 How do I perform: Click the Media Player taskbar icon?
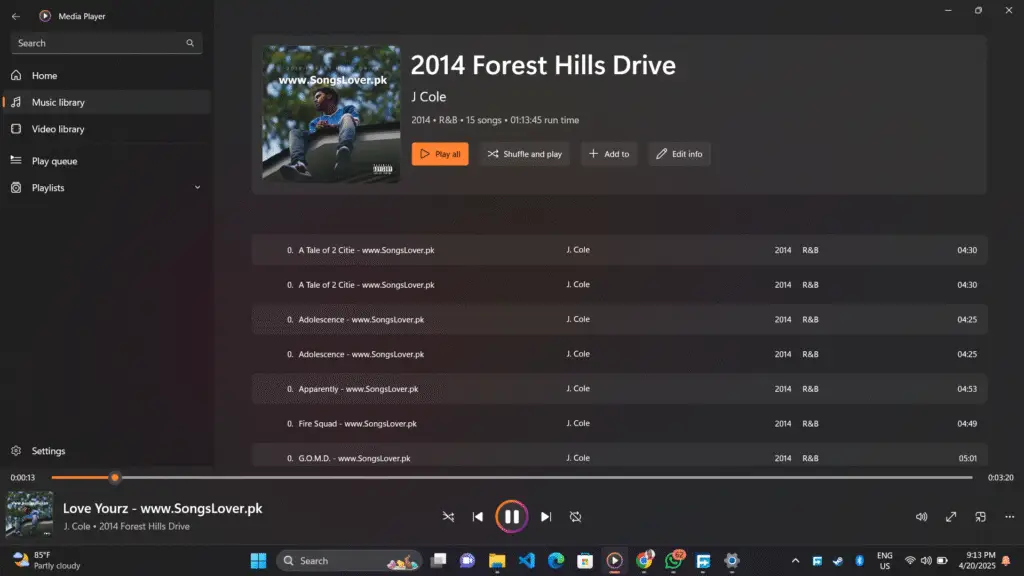click(x=615, y=560)
